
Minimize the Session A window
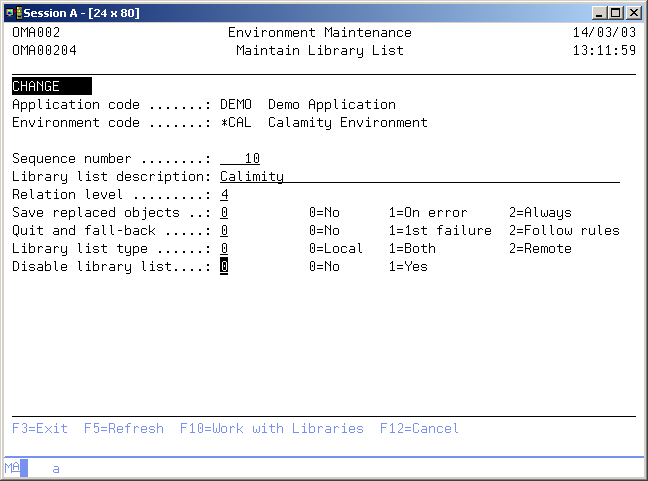(x=600, y=12)
